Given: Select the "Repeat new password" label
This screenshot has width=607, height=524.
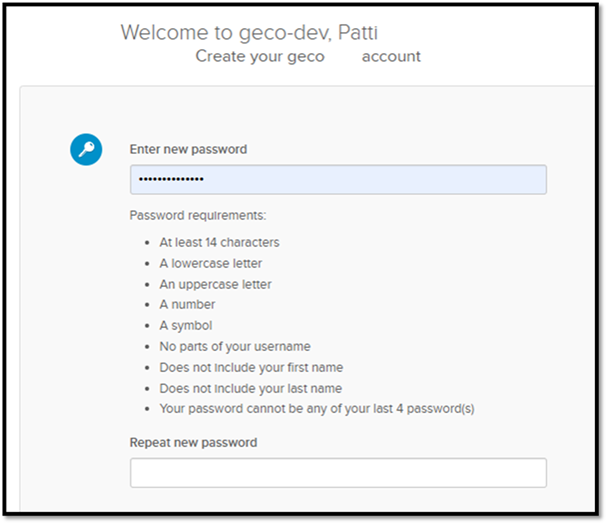Looking at the screenshot, I should pyautogui.click(x=193, y=442).
